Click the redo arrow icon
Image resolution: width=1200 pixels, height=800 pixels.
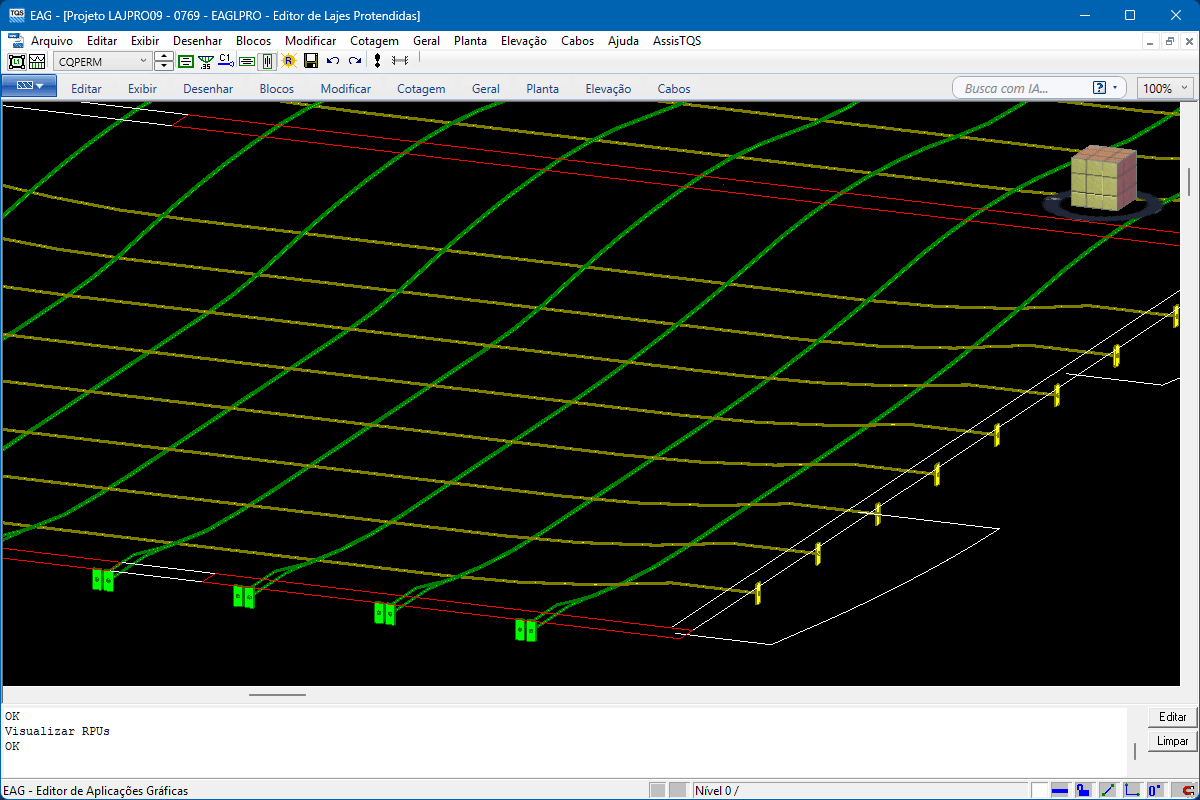(x=355, y=61)
